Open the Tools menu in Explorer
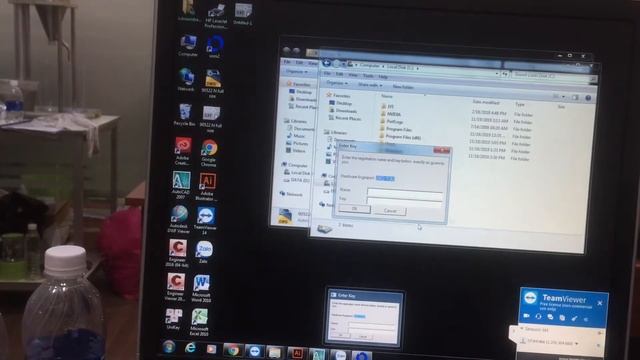 coord(368,76)
